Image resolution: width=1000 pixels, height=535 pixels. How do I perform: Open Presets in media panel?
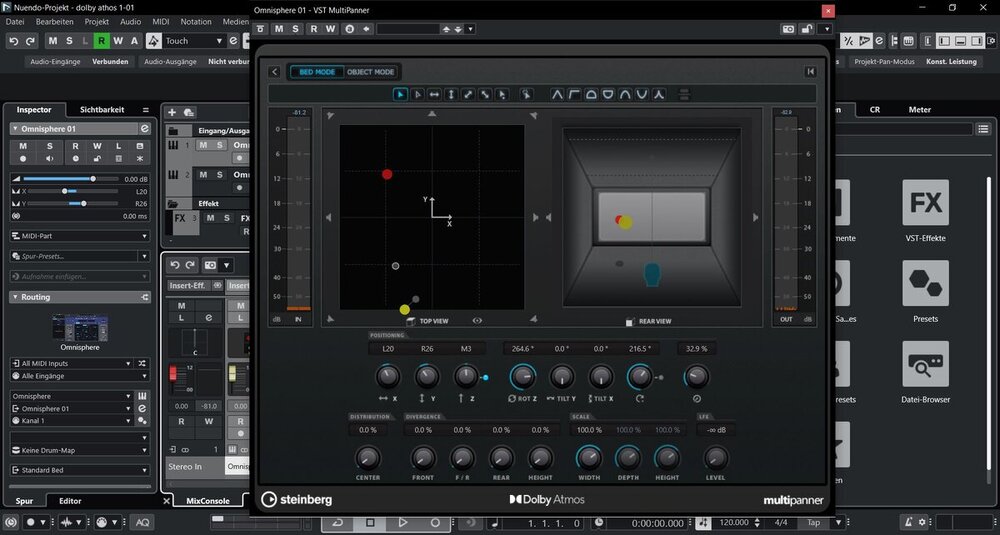point(925,291)
